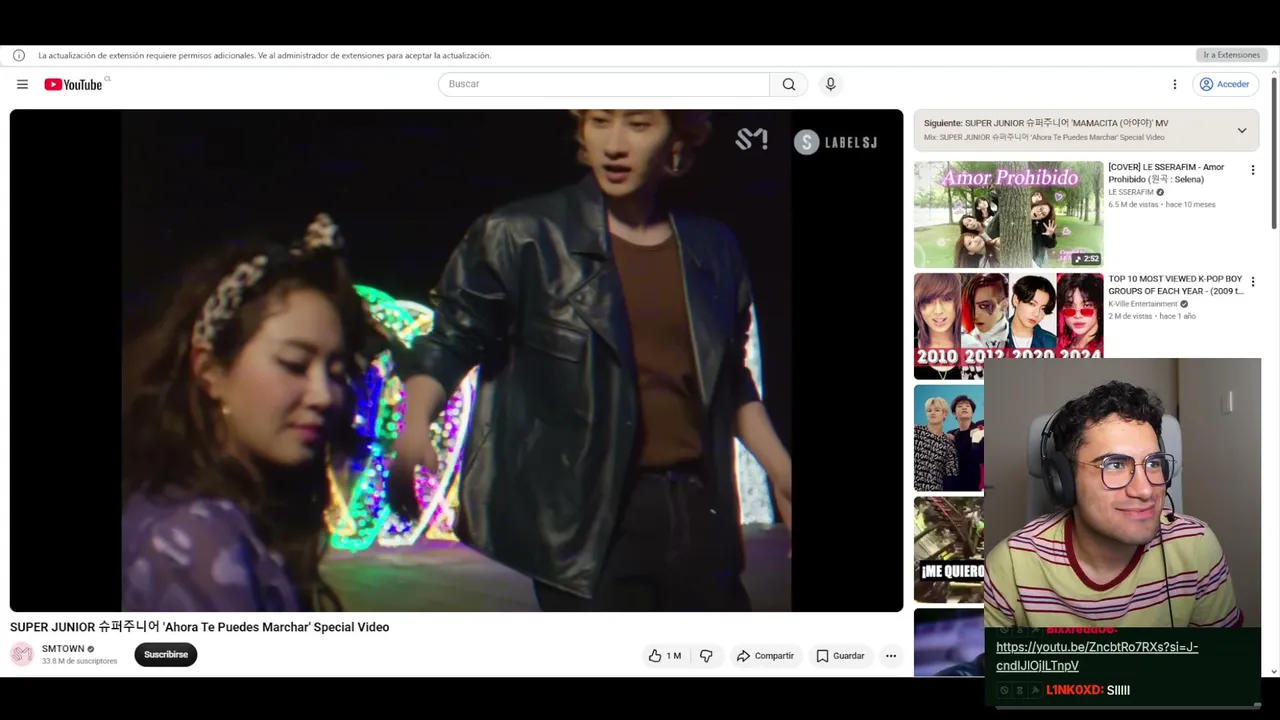
Task: Open options menu for the TOP 10 video
Action: click(1252, 283)
